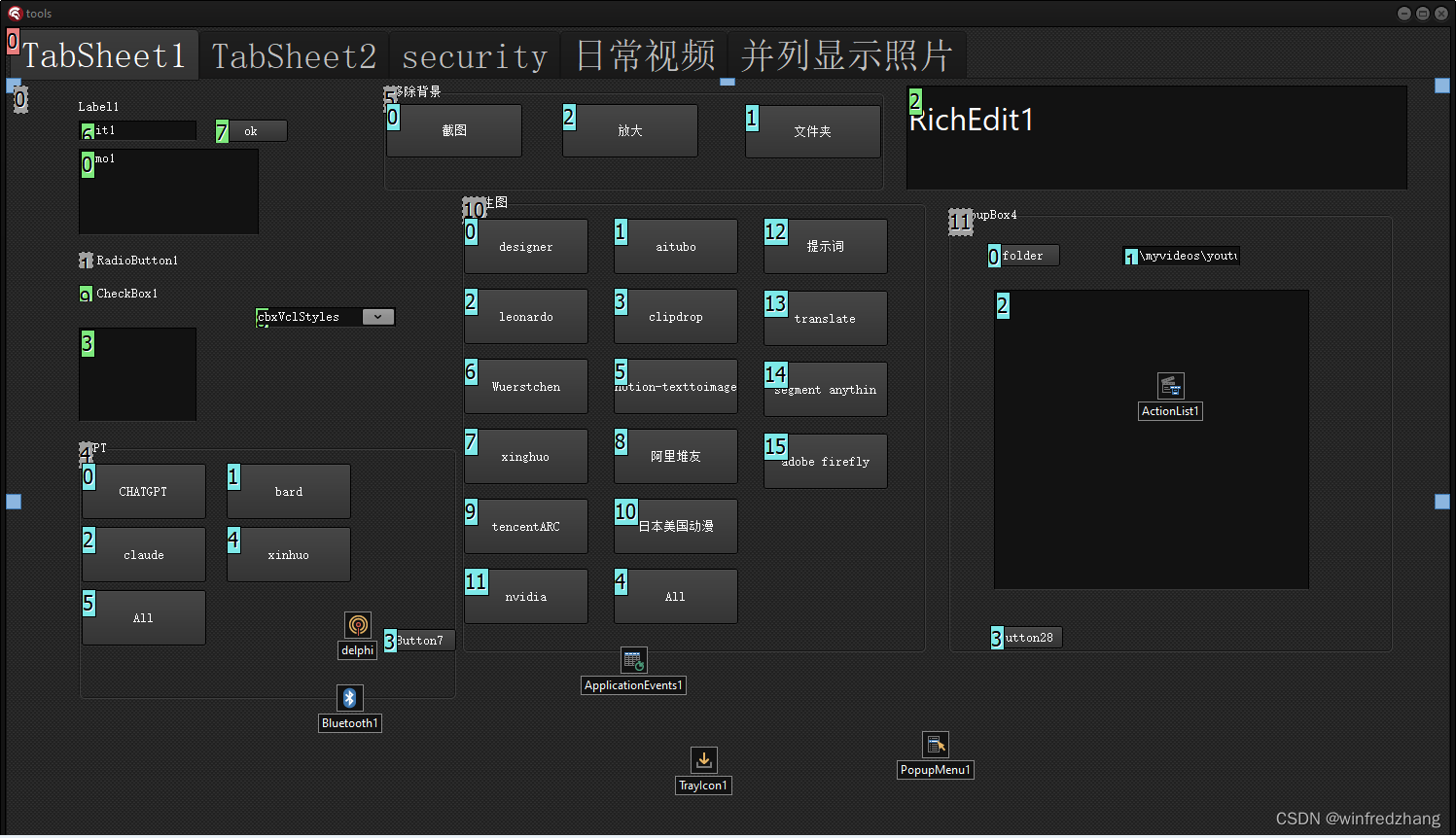This screenshot has width=1456, height=838.
Task: Click the Edit1 input field beside ok
Action: point(138,130)
